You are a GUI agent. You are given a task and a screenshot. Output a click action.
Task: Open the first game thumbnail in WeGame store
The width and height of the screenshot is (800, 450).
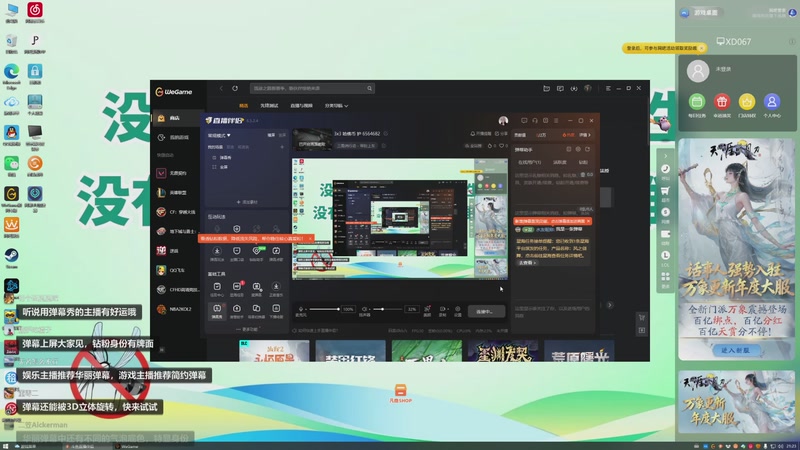pos(274,351)
